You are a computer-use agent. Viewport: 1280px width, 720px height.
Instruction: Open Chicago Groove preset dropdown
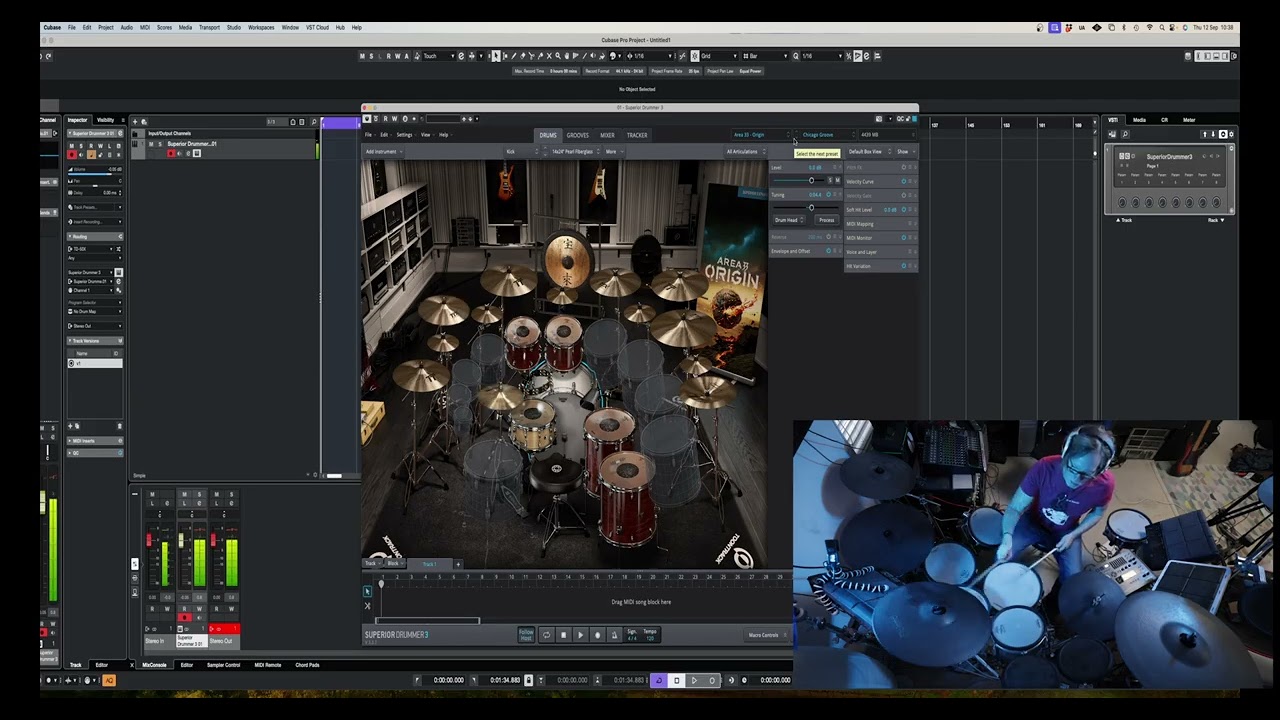(x=828, y=134)
